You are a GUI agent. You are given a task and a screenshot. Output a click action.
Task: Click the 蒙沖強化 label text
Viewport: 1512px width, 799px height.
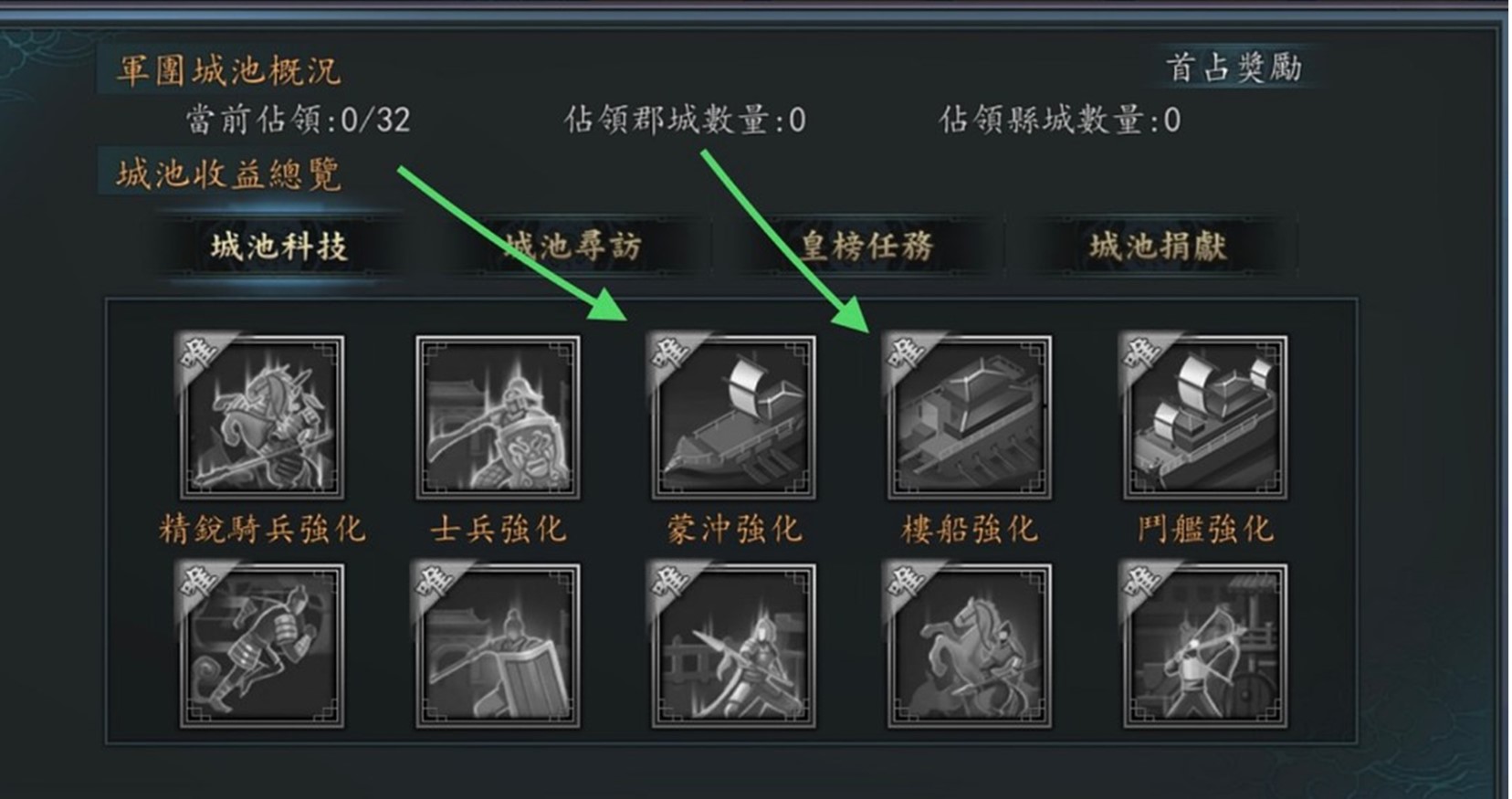(x=734, y=529)
